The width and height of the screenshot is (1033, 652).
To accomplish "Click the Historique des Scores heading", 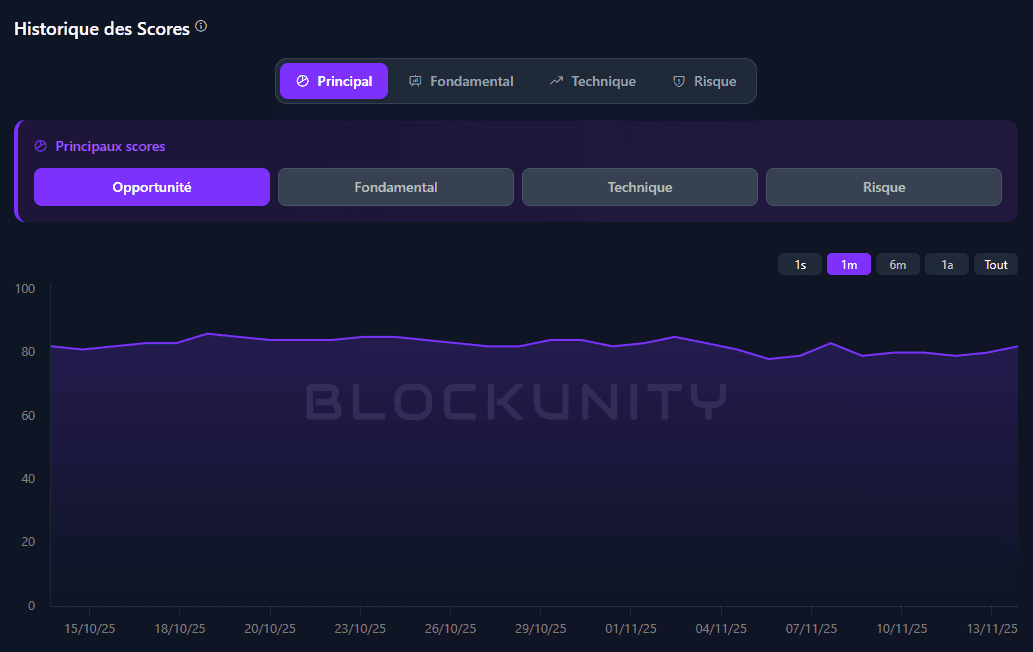I will click(102, 29).
